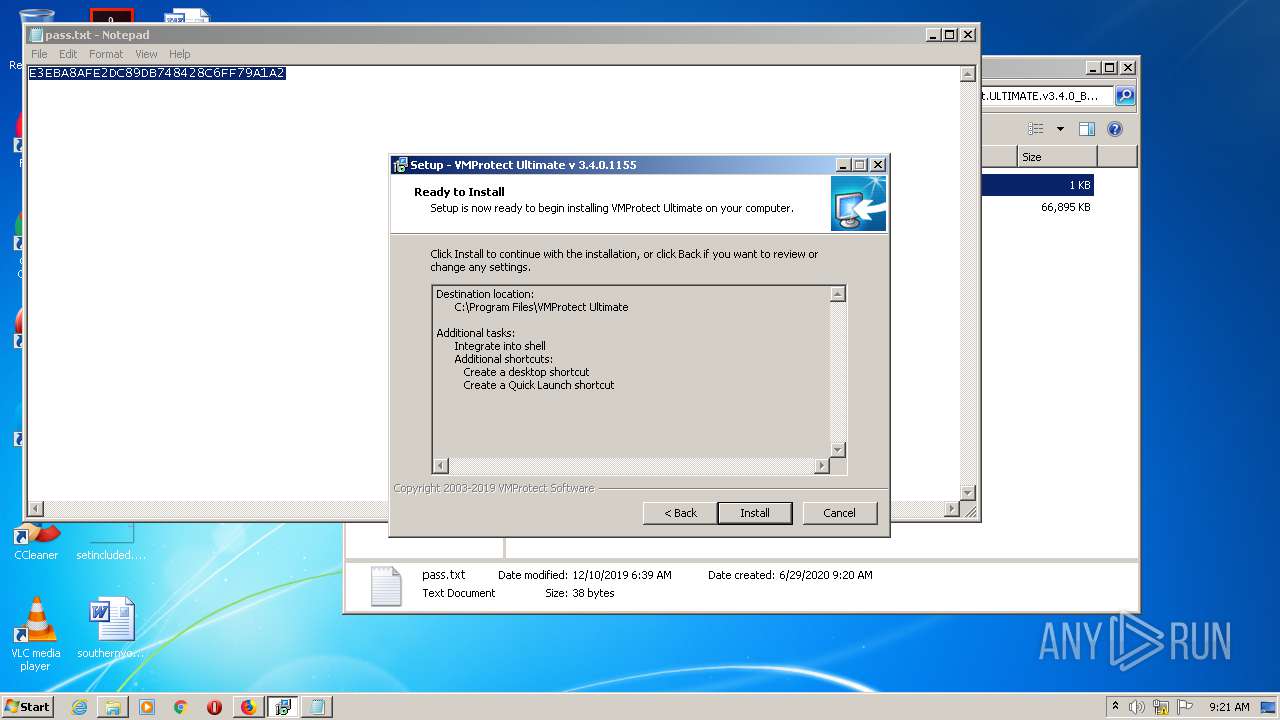
Task: Click the 9:21 AM system clock
Action: coord(1229,707)
